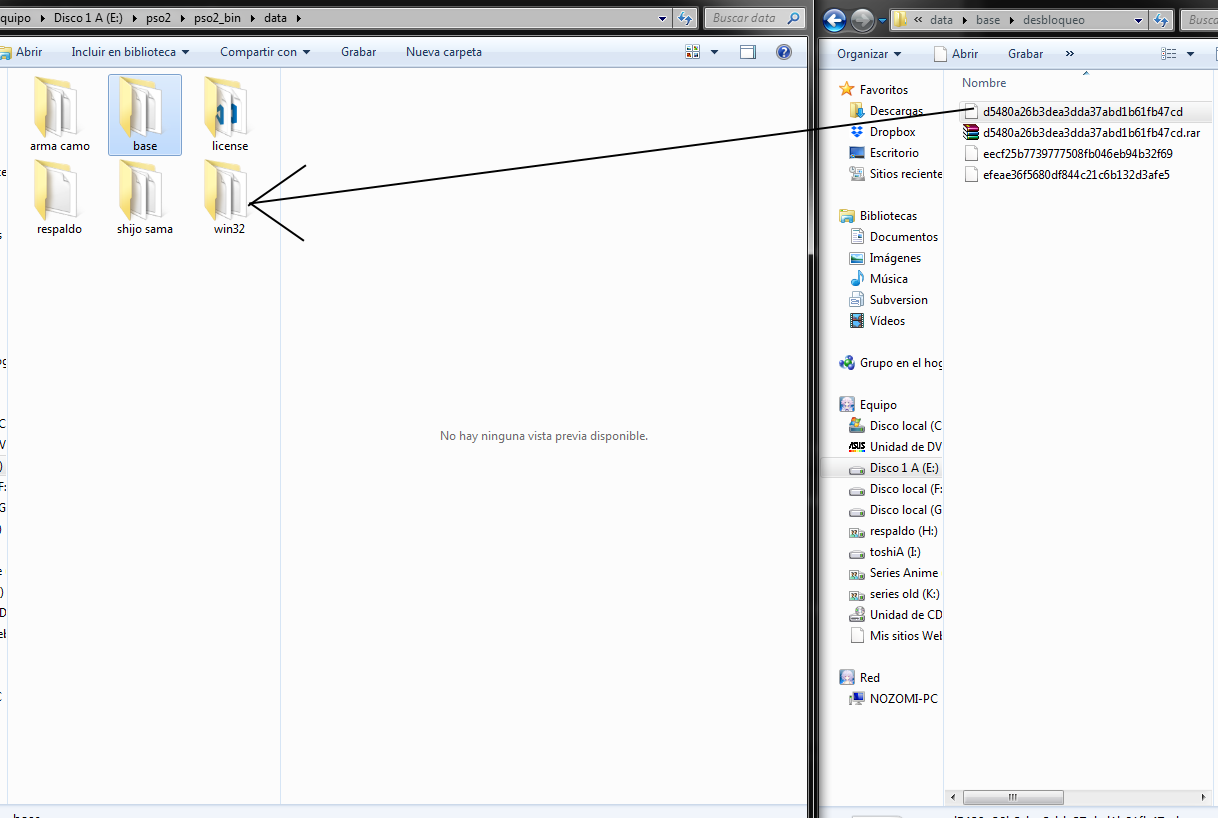
Task: Select the respaldo folder icon
Action: (x=59, y=192)
